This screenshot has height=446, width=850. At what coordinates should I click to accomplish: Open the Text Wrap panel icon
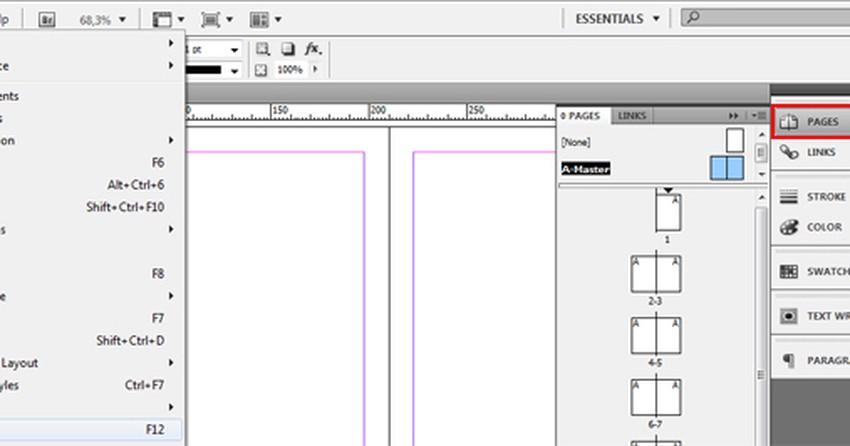pos(810,316)
